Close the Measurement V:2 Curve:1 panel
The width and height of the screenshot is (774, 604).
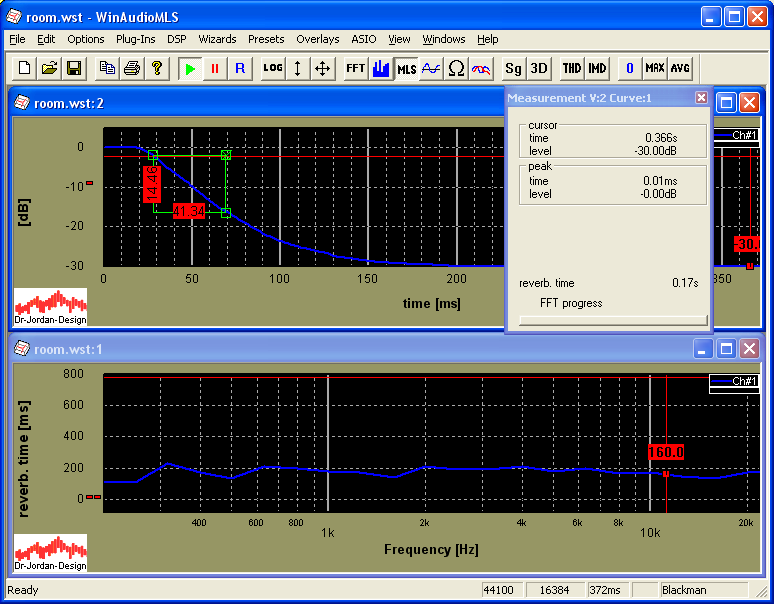pyautogui.click(x=701, y=97)
